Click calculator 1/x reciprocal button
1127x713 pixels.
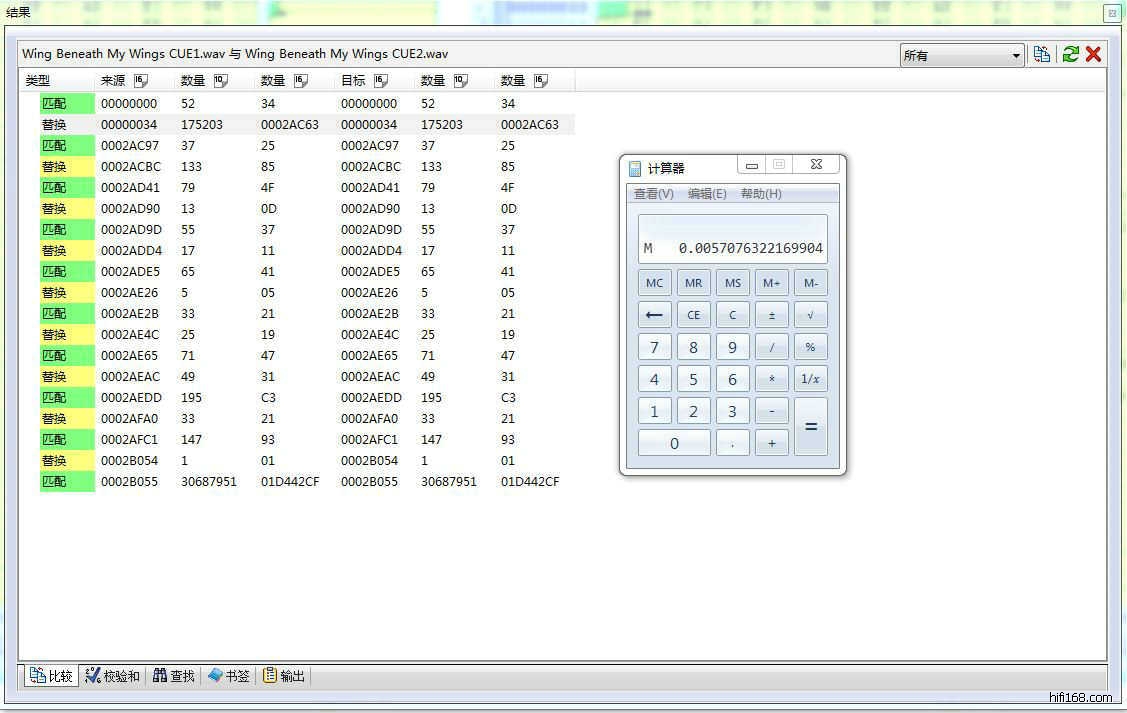811,379
